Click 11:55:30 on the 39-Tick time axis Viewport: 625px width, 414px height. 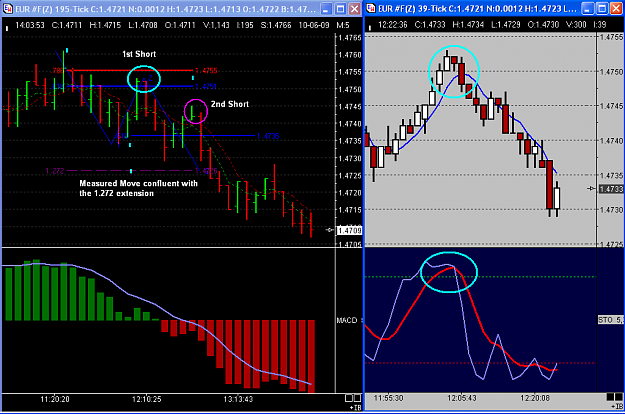pos(389,398)
